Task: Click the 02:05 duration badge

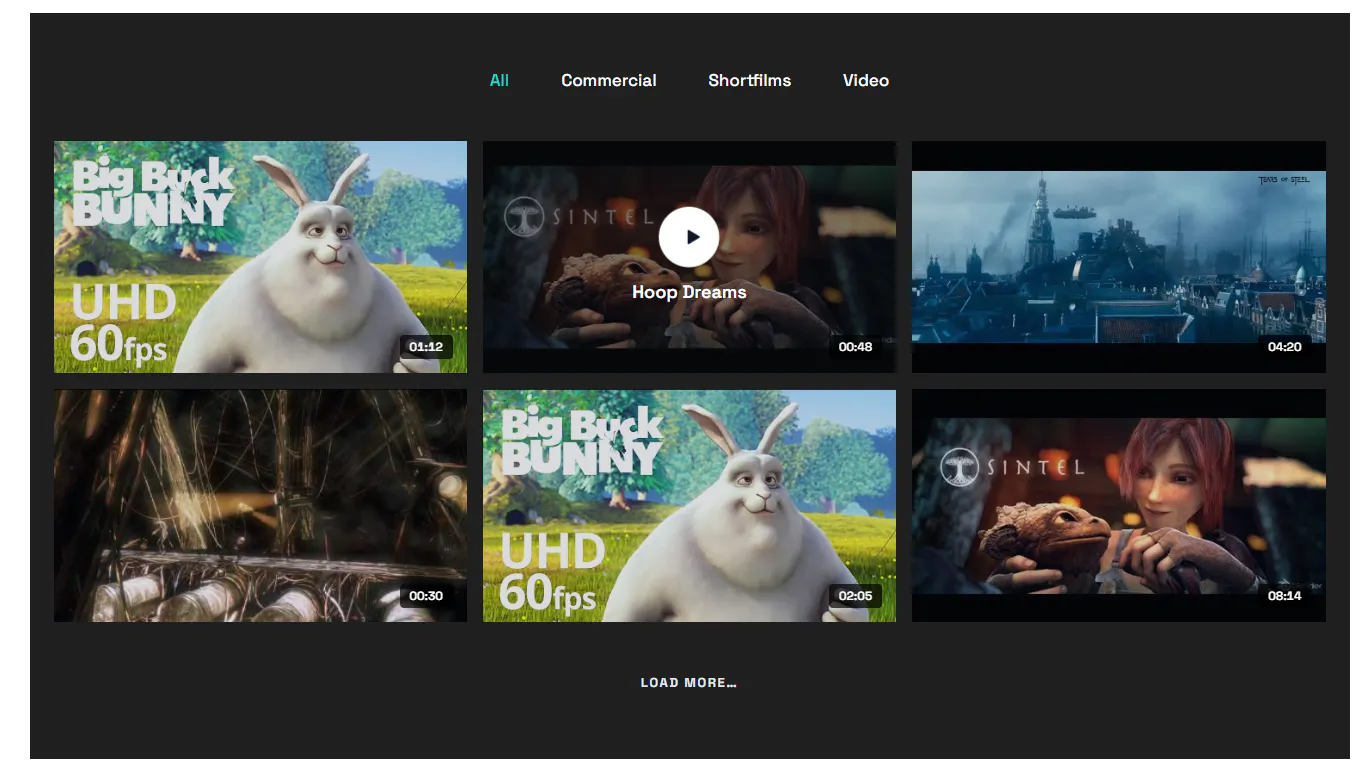Action: click(x=855, y=596)
